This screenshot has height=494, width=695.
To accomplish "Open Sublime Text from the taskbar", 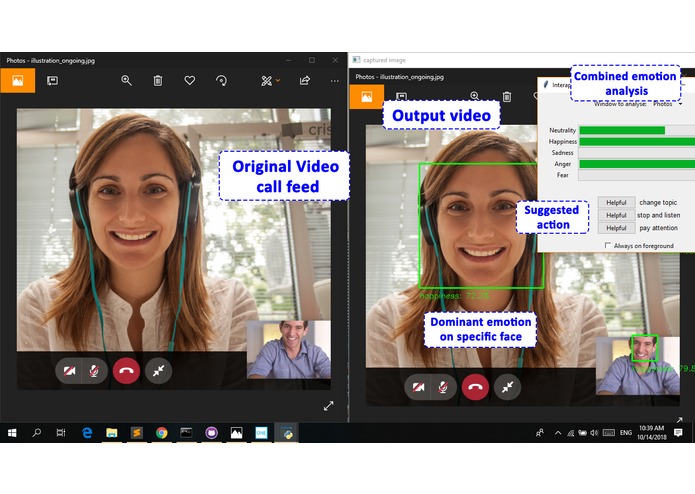I will click(137, 433).
